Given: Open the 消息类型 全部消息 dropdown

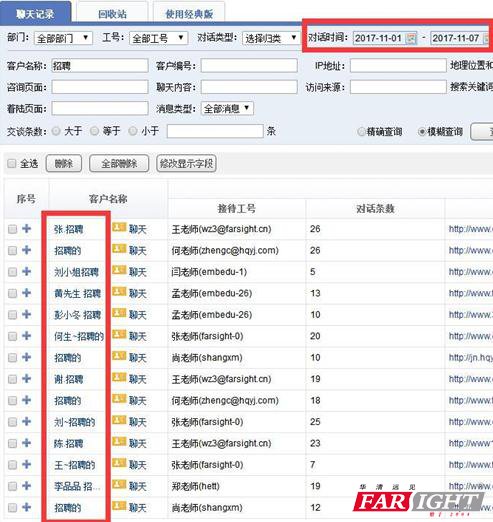Looking at the screenshot, I should (227, 109).
